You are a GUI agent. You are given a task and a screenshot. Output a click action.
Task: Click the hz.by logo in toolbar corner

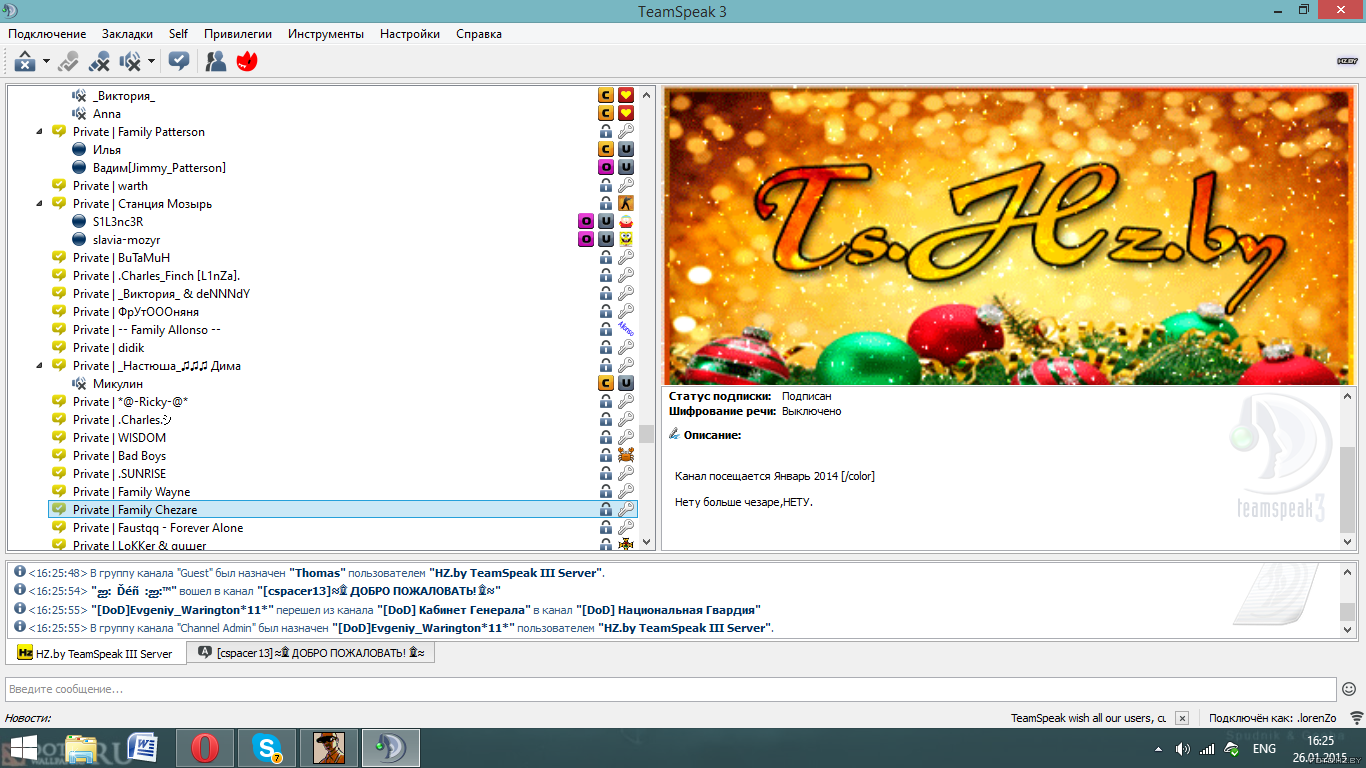click(1347, 61)
